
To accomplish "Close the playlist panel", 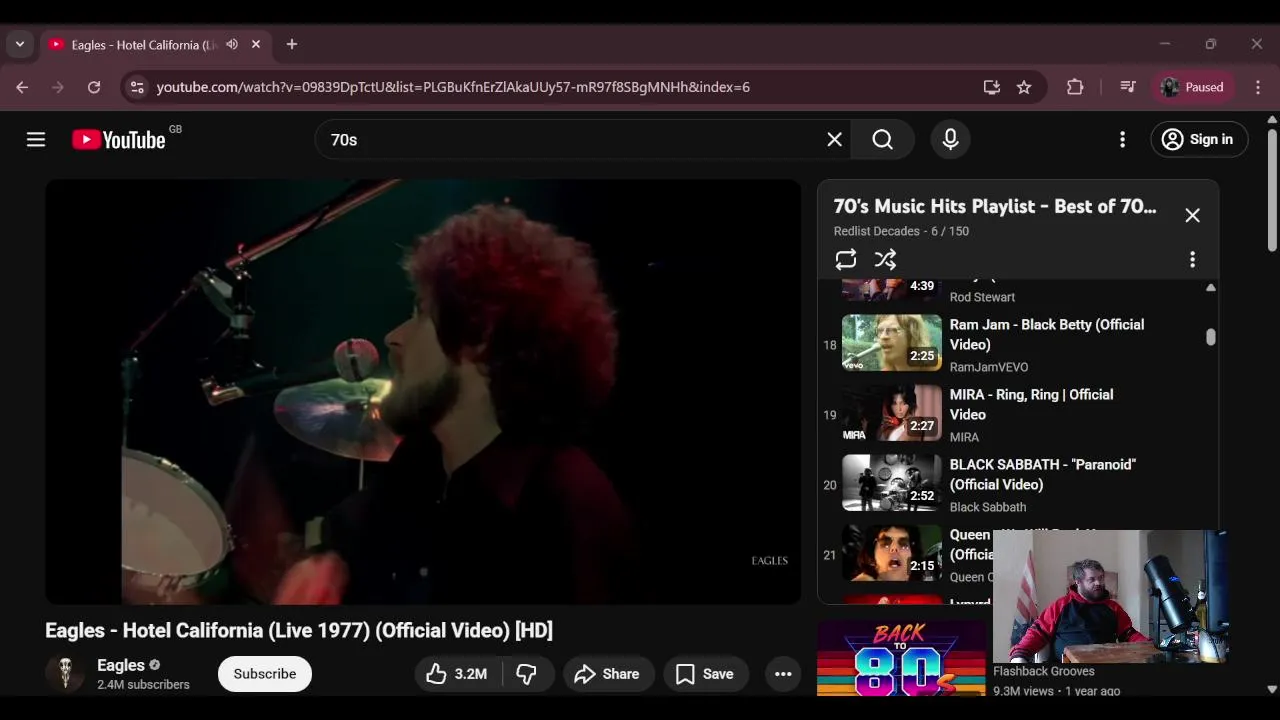I will (x=1192, y=215).
